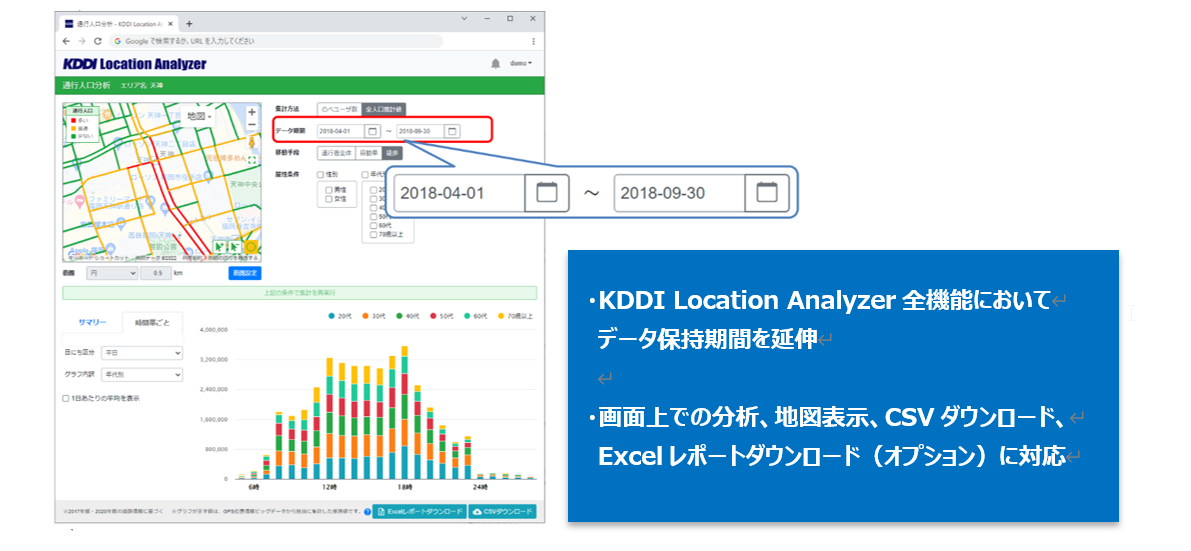
Task: Open the 地図 map type dropdown
Action: pyautogui.click(x=199, y=117)
